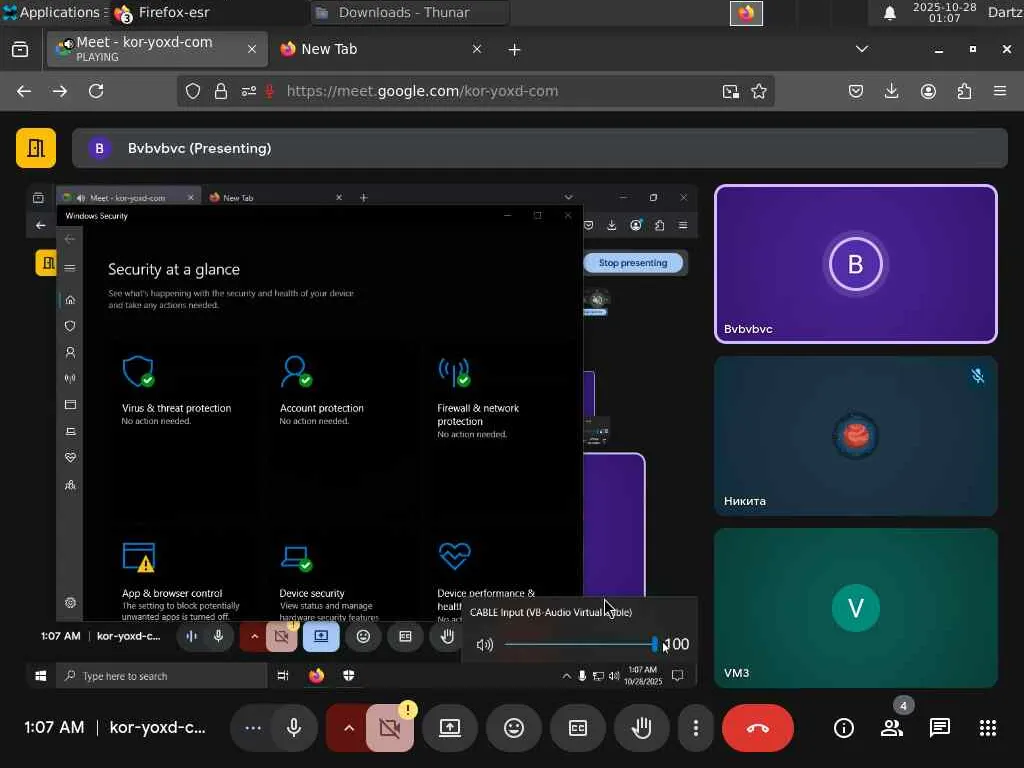Close the New Tab browser tab

coord(477,49)
